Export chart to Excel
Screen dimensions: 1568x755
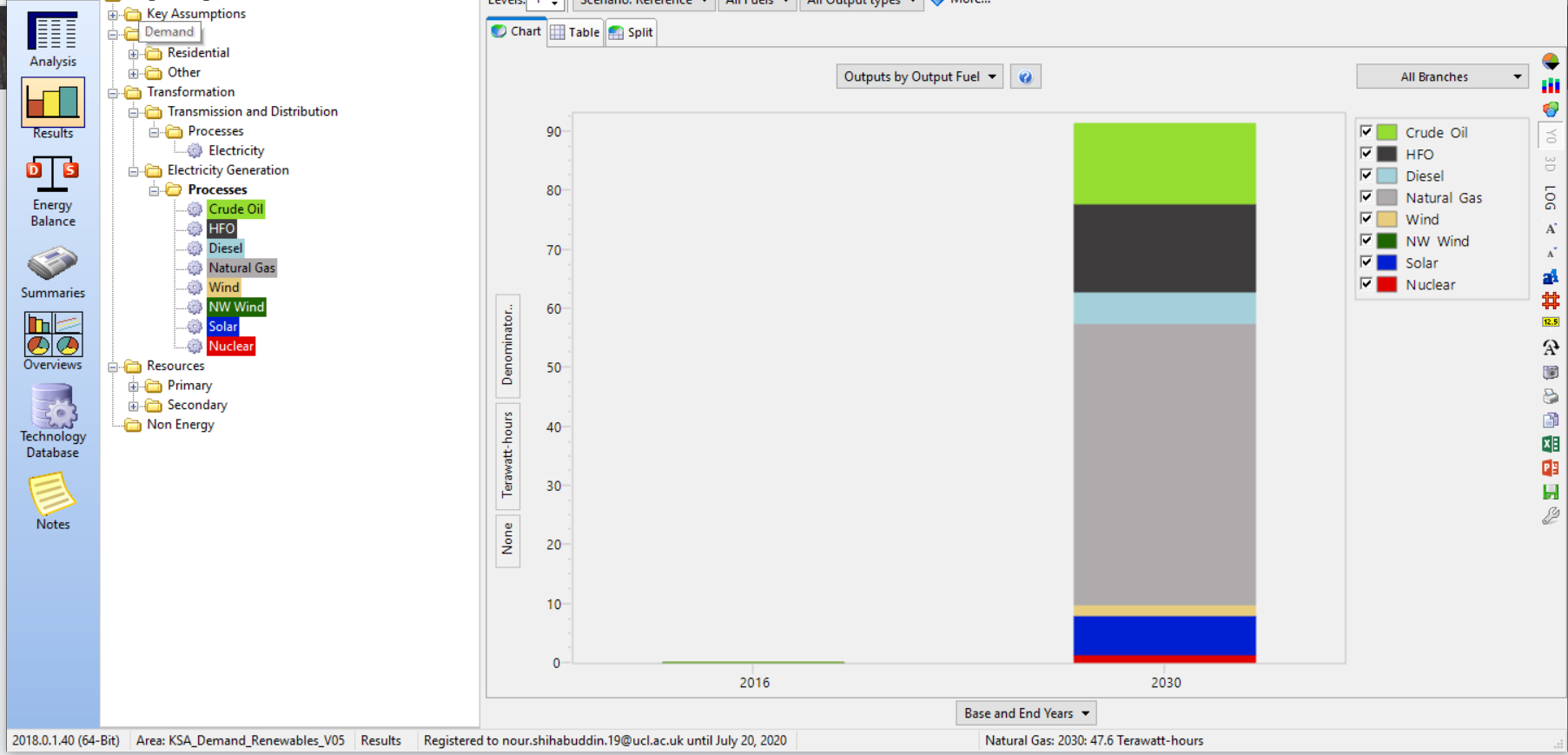[1551, 444]
